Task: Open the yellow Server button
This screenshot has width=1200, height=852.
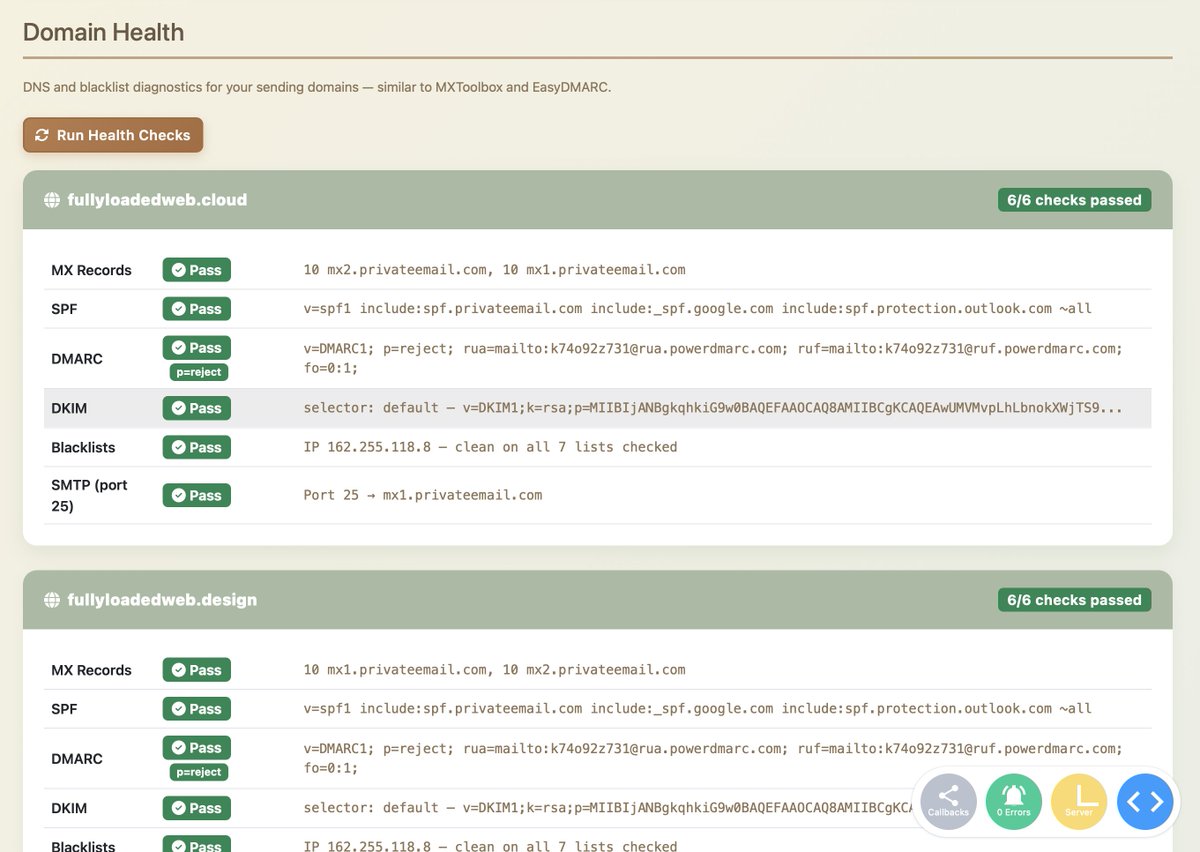Action: click(1079, 802)
